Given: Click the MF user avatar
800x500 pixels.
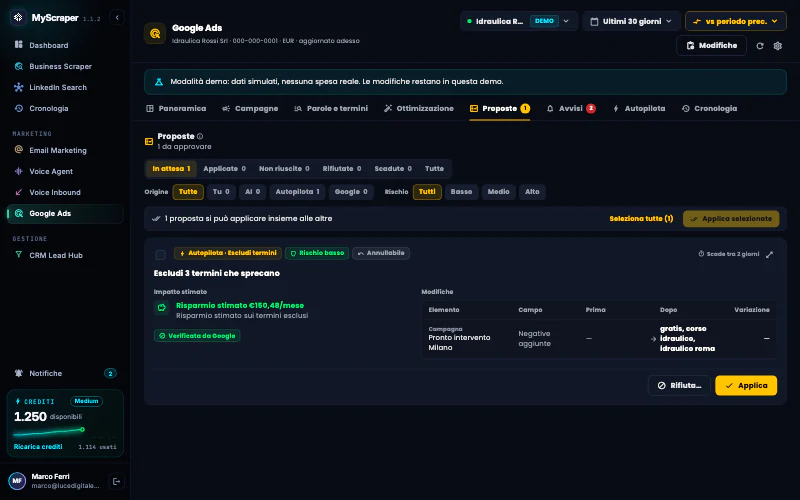Looking at the screenshot, I should pos(17,481).
